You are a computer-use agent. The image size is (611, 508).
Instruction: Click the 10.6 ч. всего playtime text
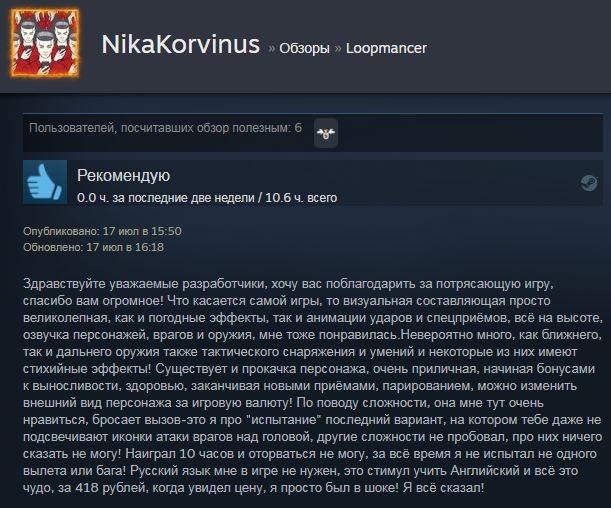[x=301, y=198]
